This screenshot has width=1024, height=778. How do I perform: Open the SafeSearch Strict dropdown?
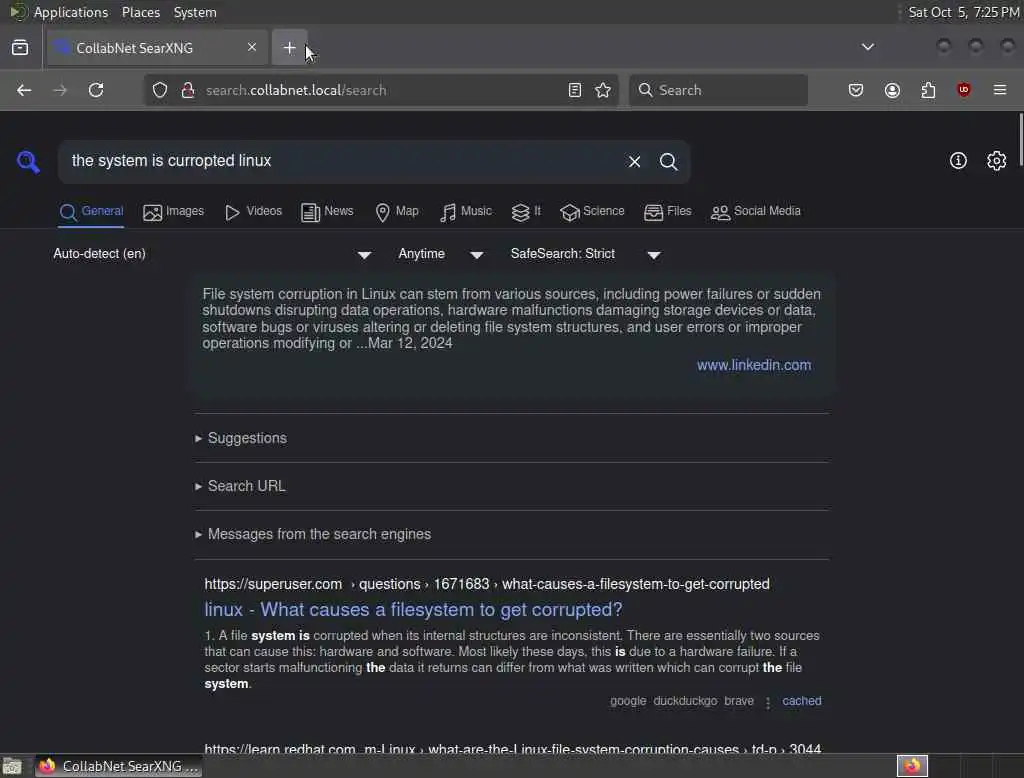point(586,254)
